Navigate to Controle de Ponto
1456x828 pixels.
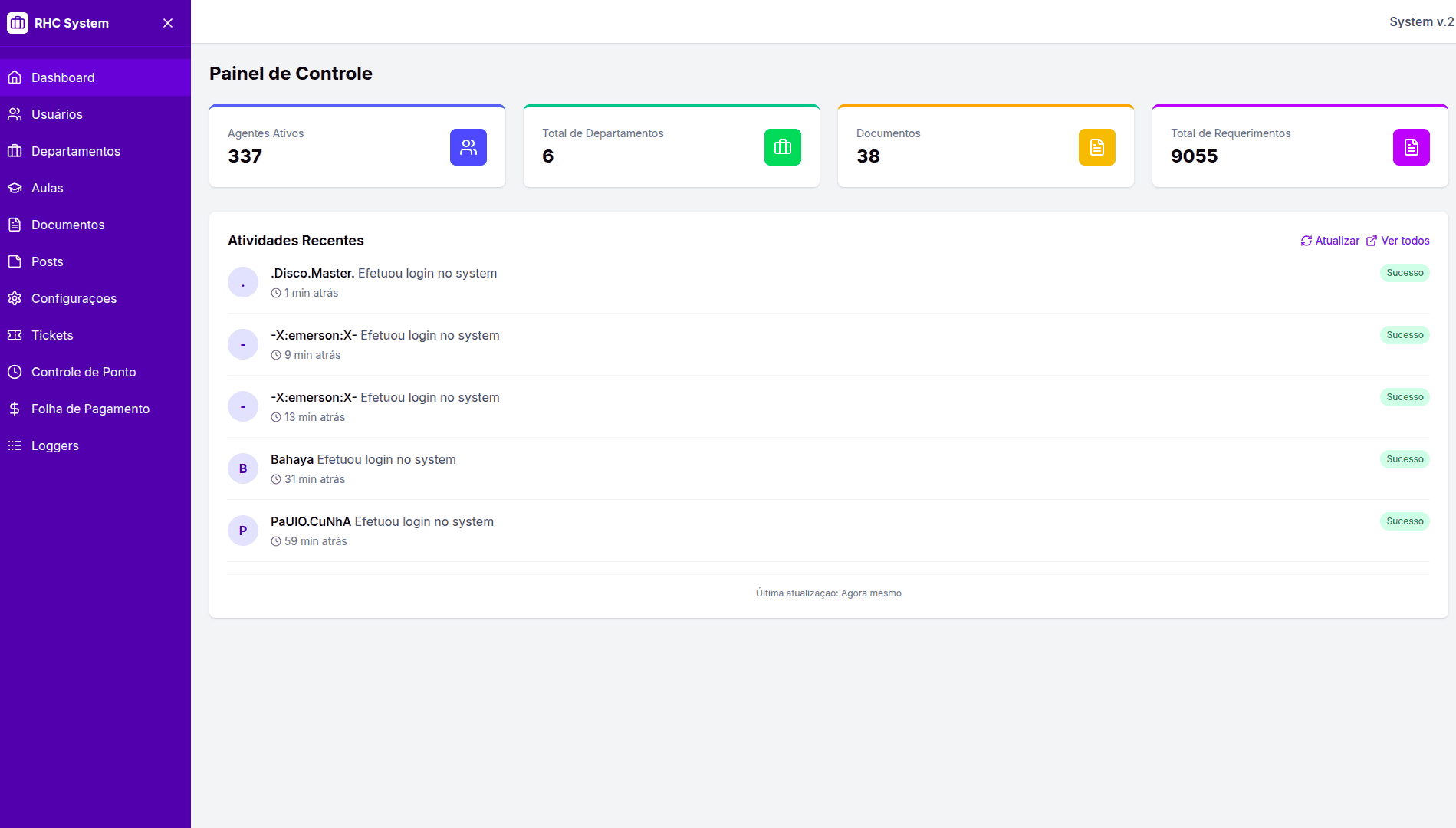[83, 372]
